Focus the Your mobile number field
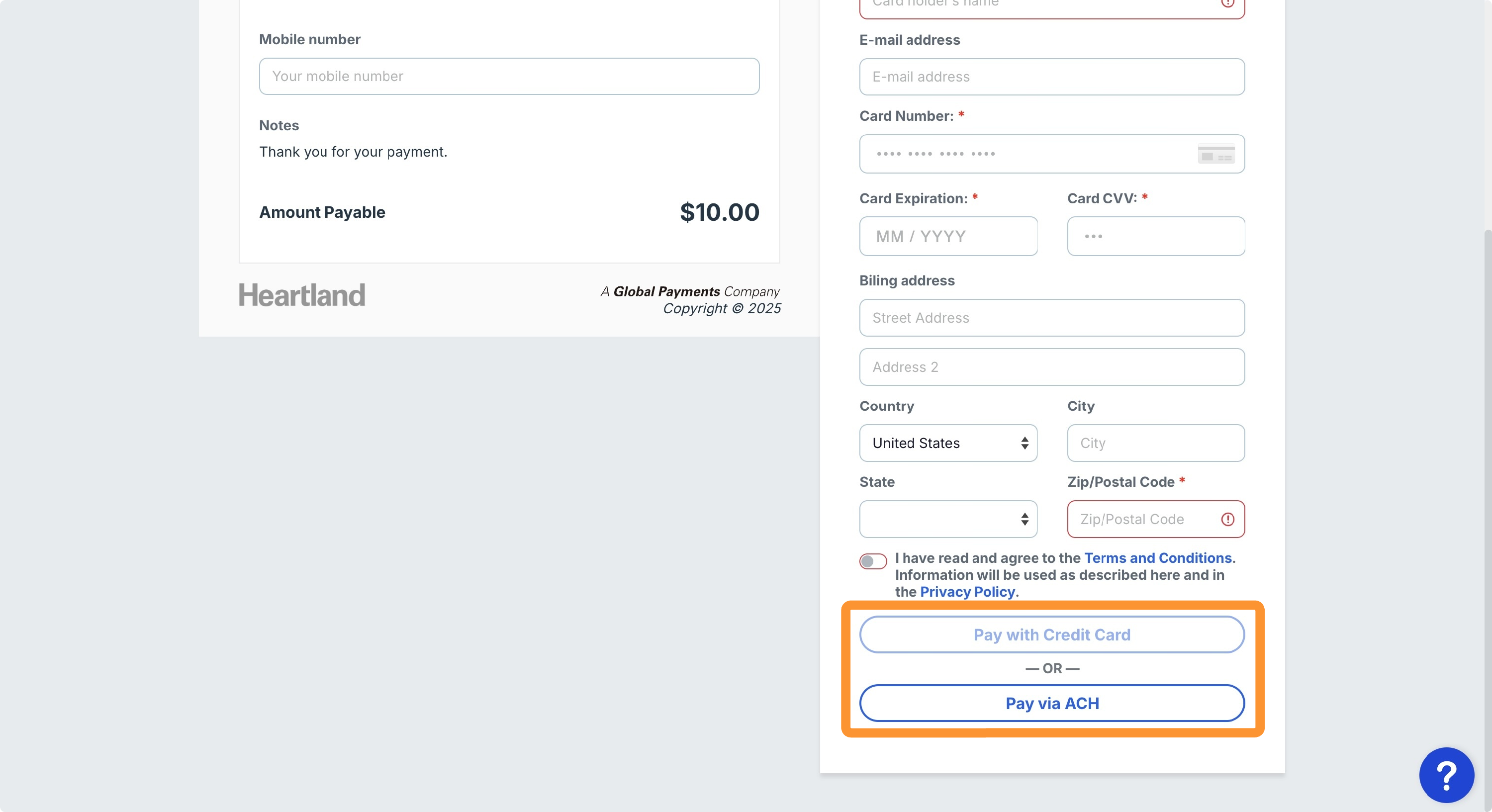 click(509, 77)
